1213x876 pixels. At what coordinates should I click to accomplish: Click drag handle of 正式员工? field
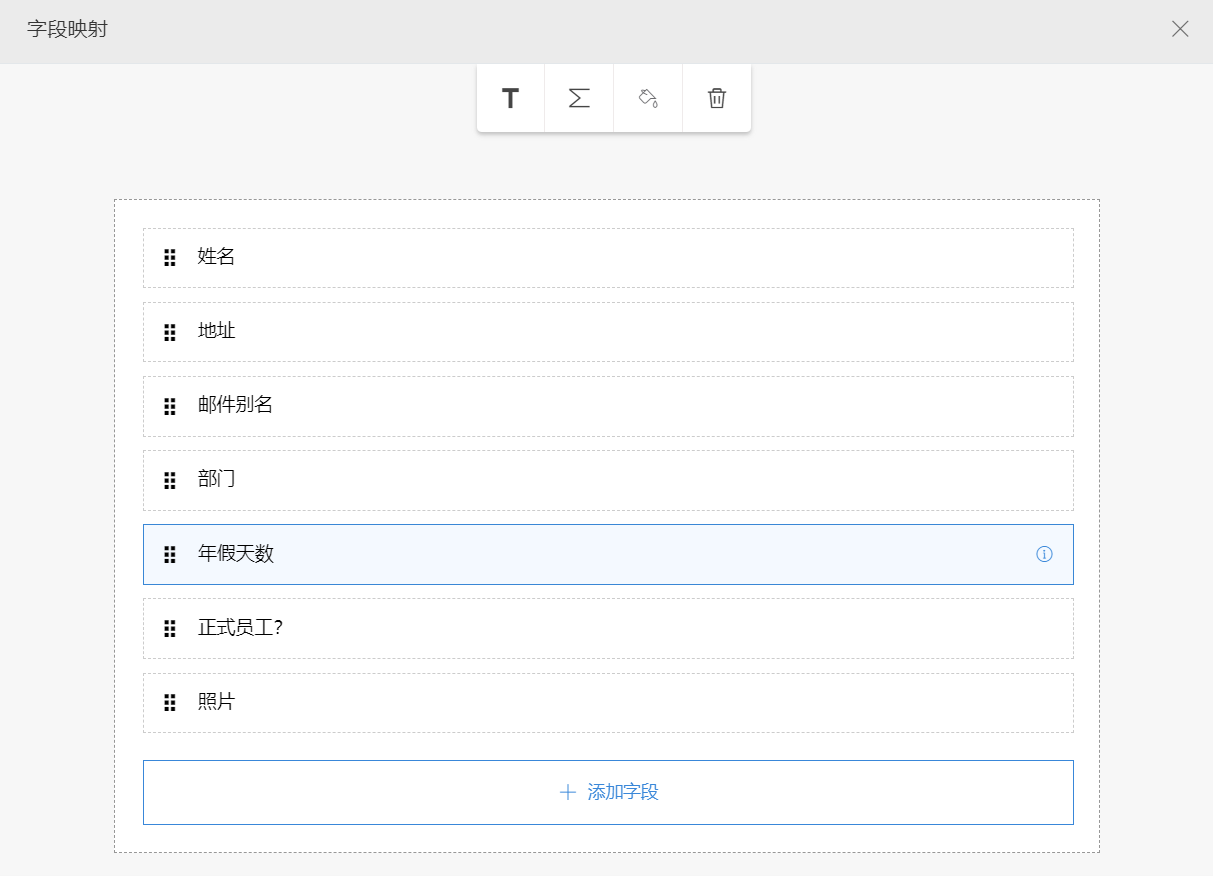pyautogui.click(x=170, y=628)
